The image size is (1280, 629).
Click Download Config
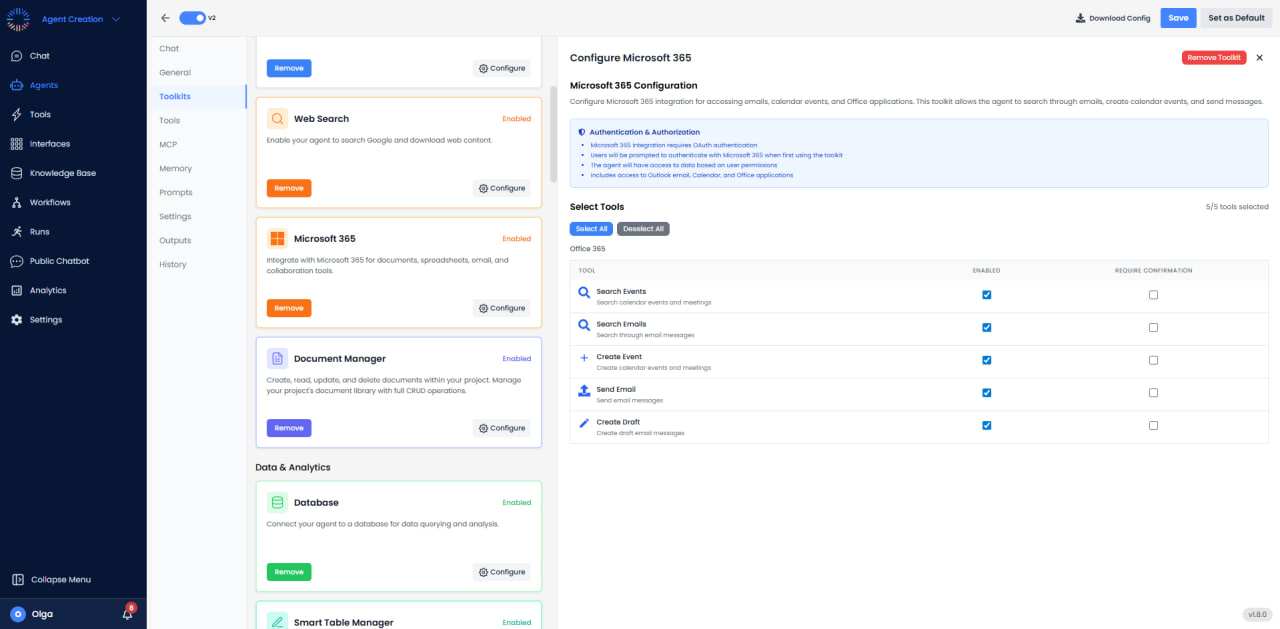[x=1113, y=18]
